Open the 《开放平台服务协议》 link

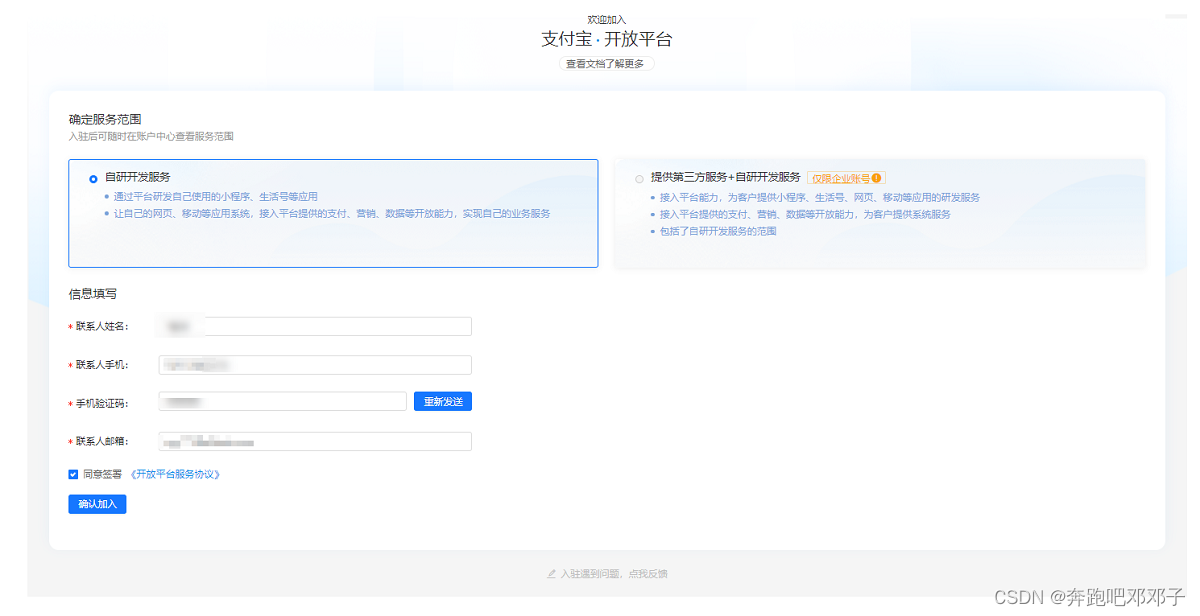(x=175, y=474)
